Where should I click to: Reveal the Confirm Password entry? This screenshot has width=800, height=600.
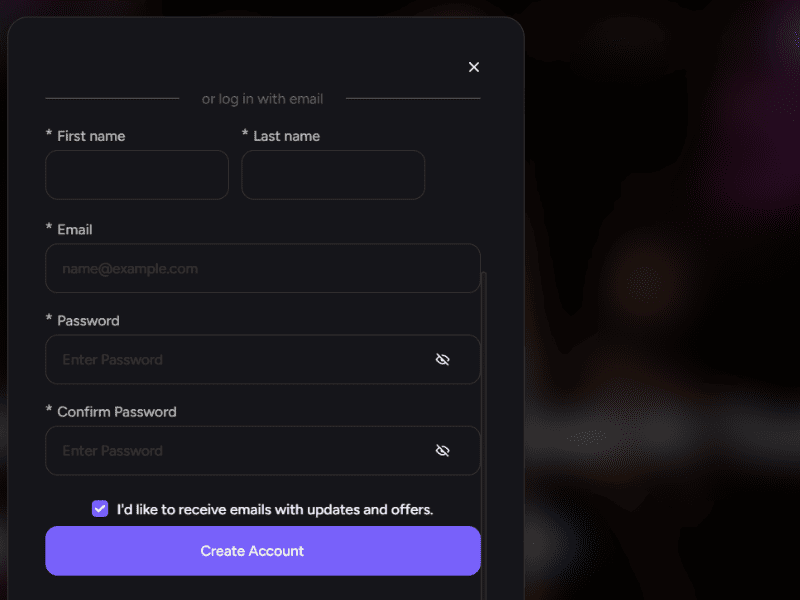(443, 451)
